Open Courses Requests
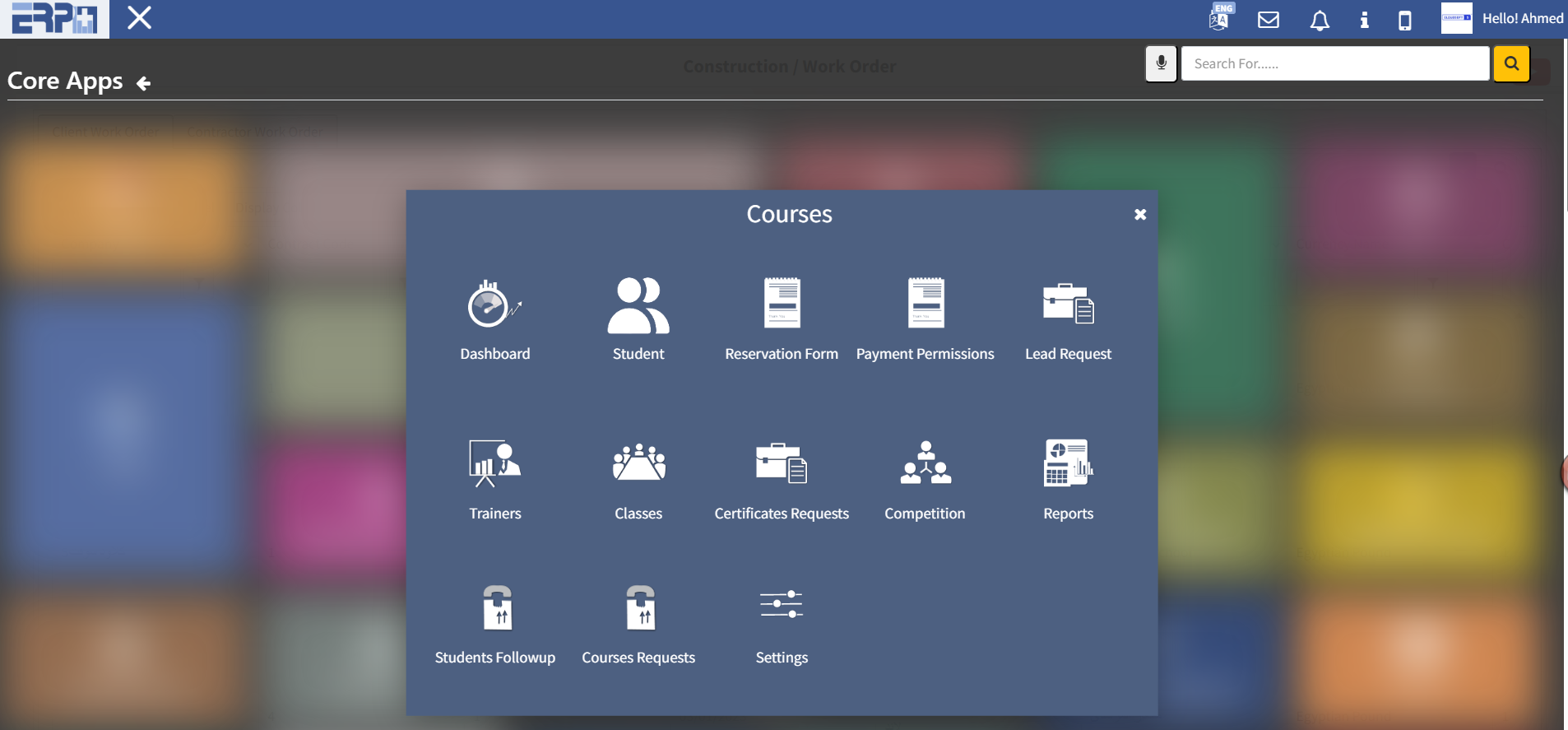The image size is (1568, 730). click(x=639, y=608)
